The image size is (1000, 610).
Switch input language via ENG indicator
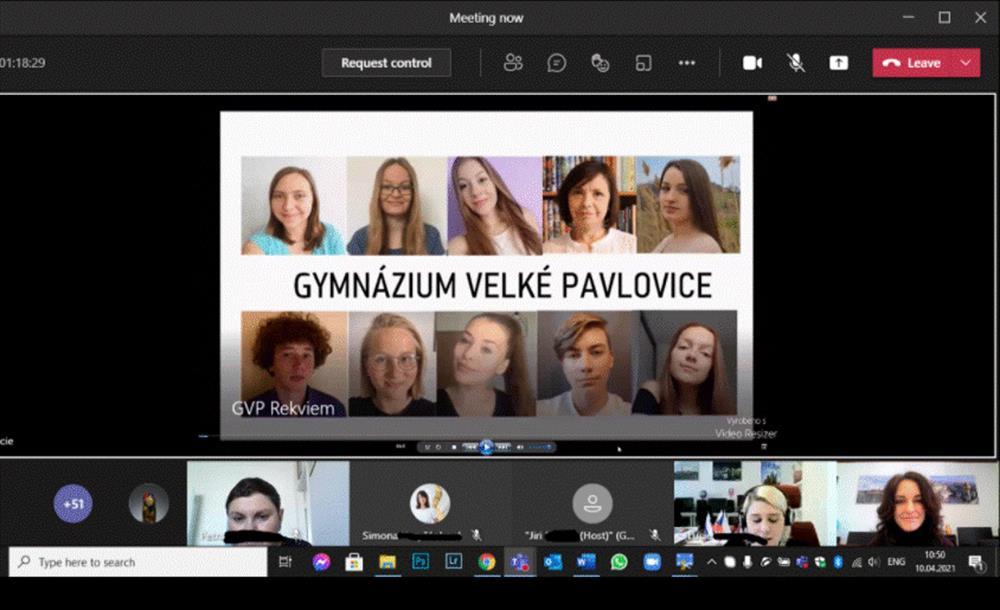point(896,562)
